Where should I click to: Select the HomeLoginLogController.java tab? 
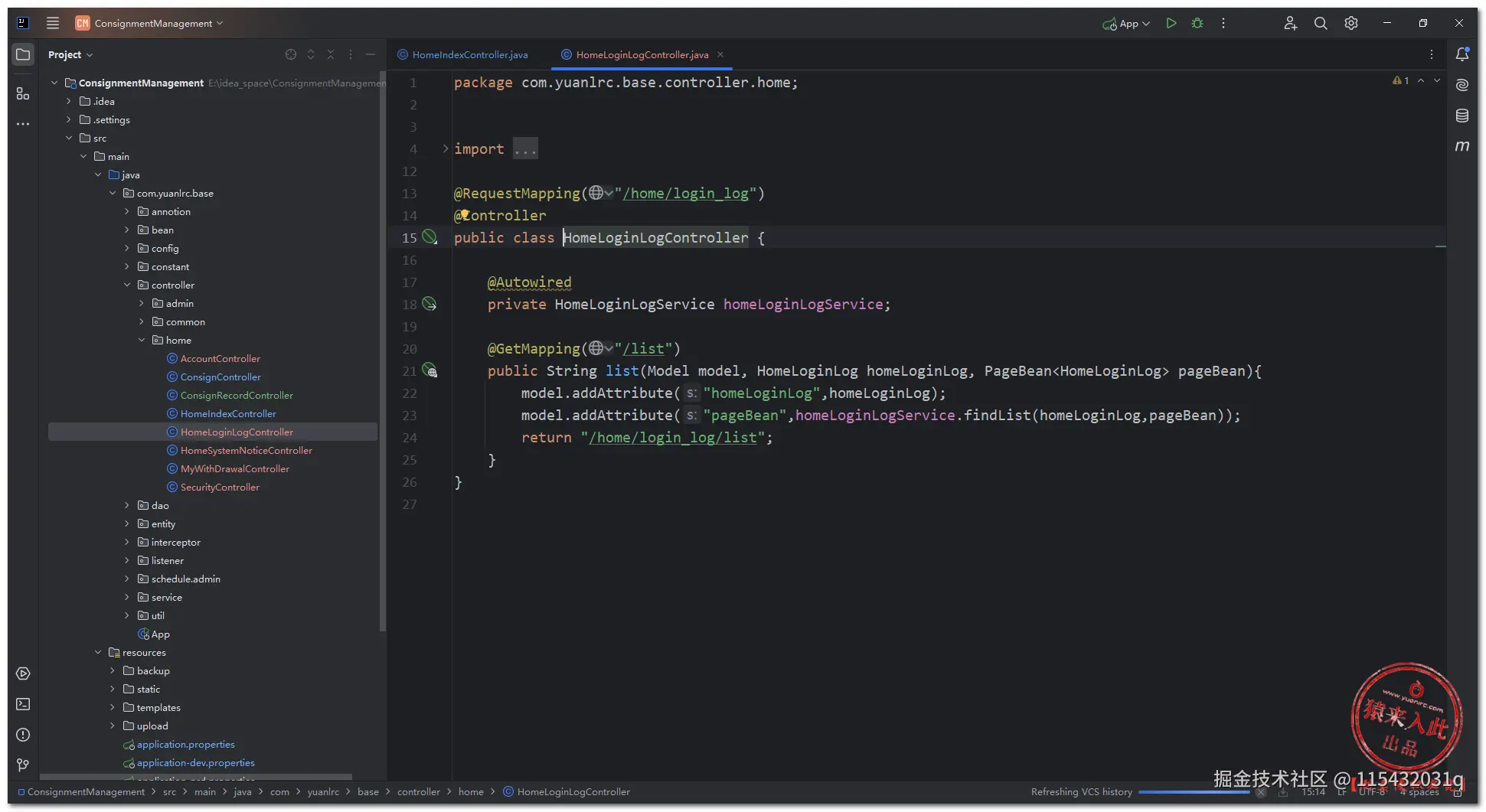642,54
